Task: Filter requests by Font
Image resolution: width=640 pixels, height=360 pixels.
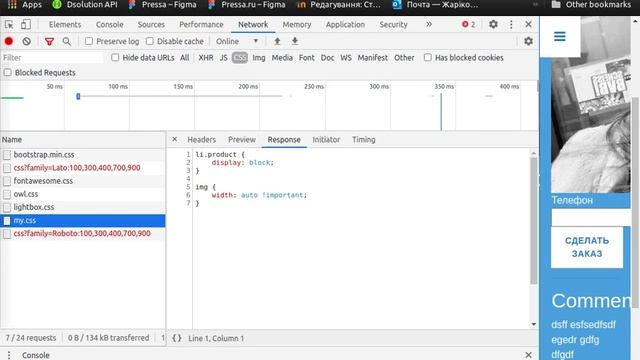Action: click(x=307, y=58)
